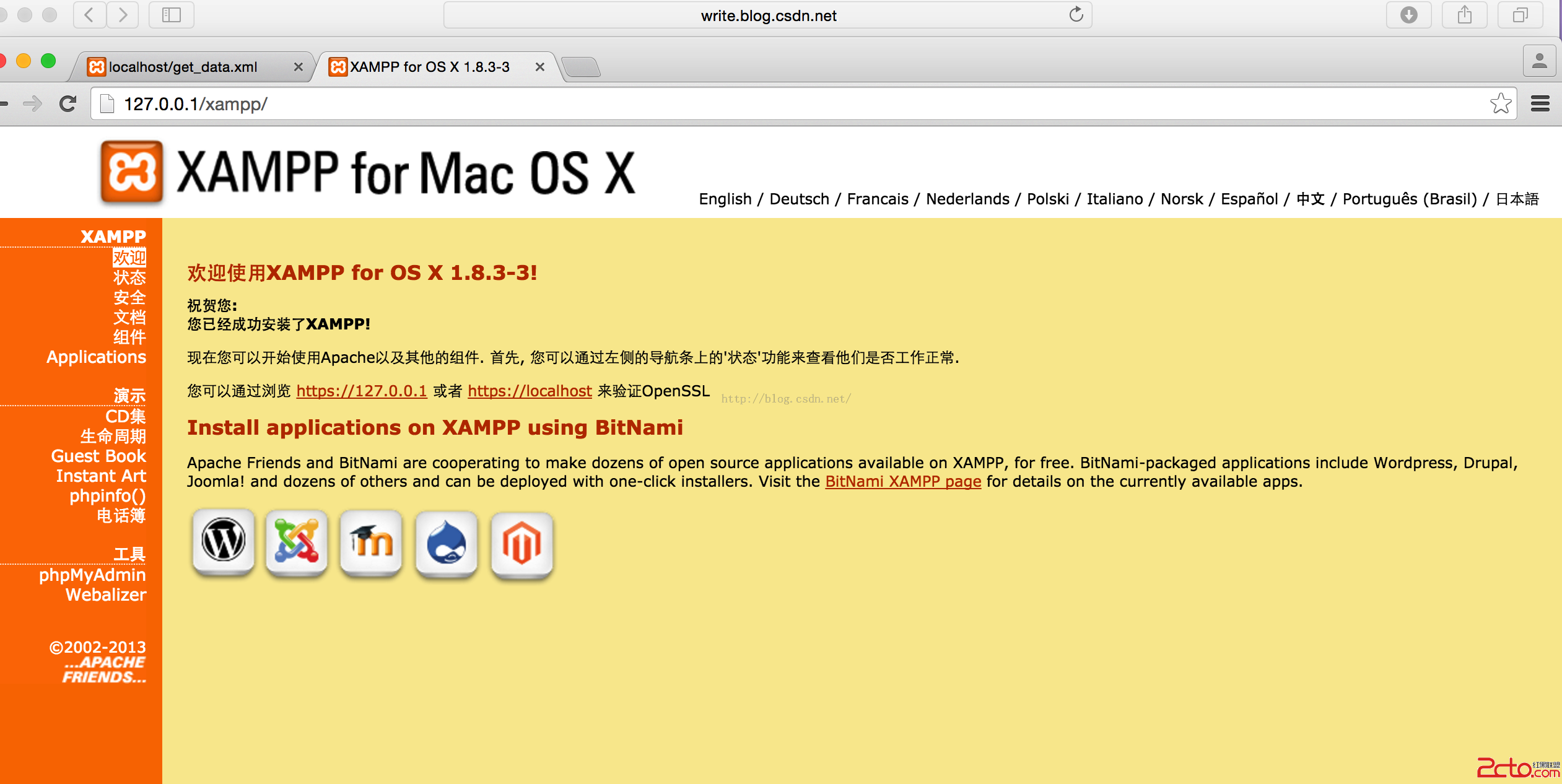Reload the Chrome page

(x=68, y=103)
